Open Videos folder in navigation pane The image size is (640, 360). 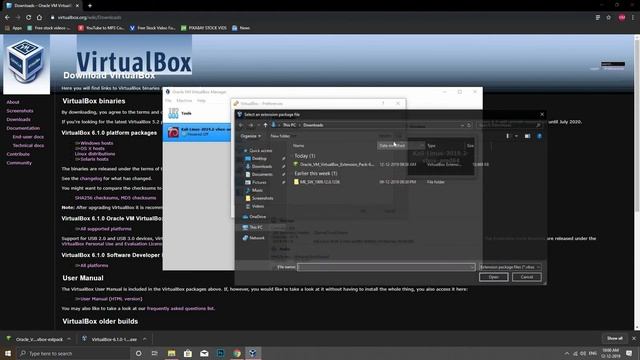(x=258, y=207)
